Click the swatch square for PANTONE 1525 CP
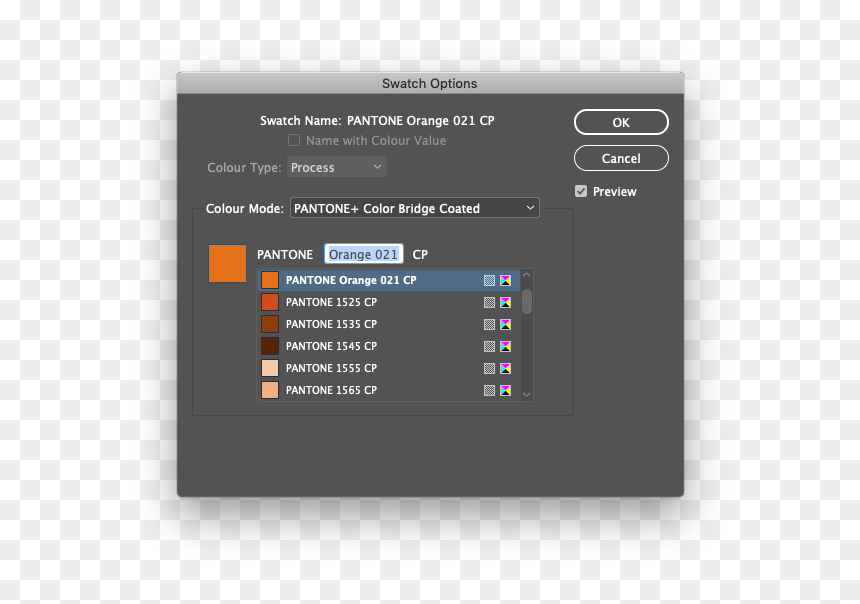Screen dimensions: 860x604 [x=270, y=302]
